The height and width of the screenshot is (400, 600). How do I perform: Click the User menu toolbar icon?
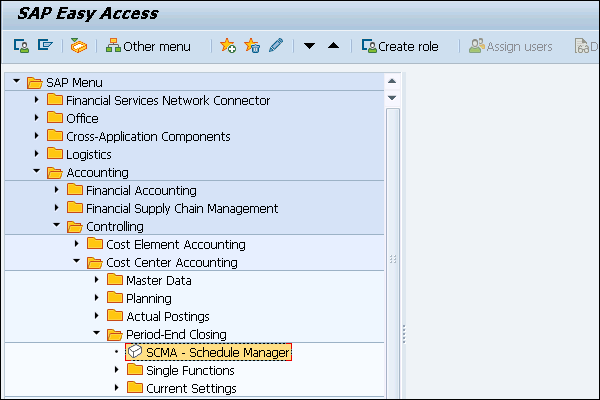[x=21, y=46]
